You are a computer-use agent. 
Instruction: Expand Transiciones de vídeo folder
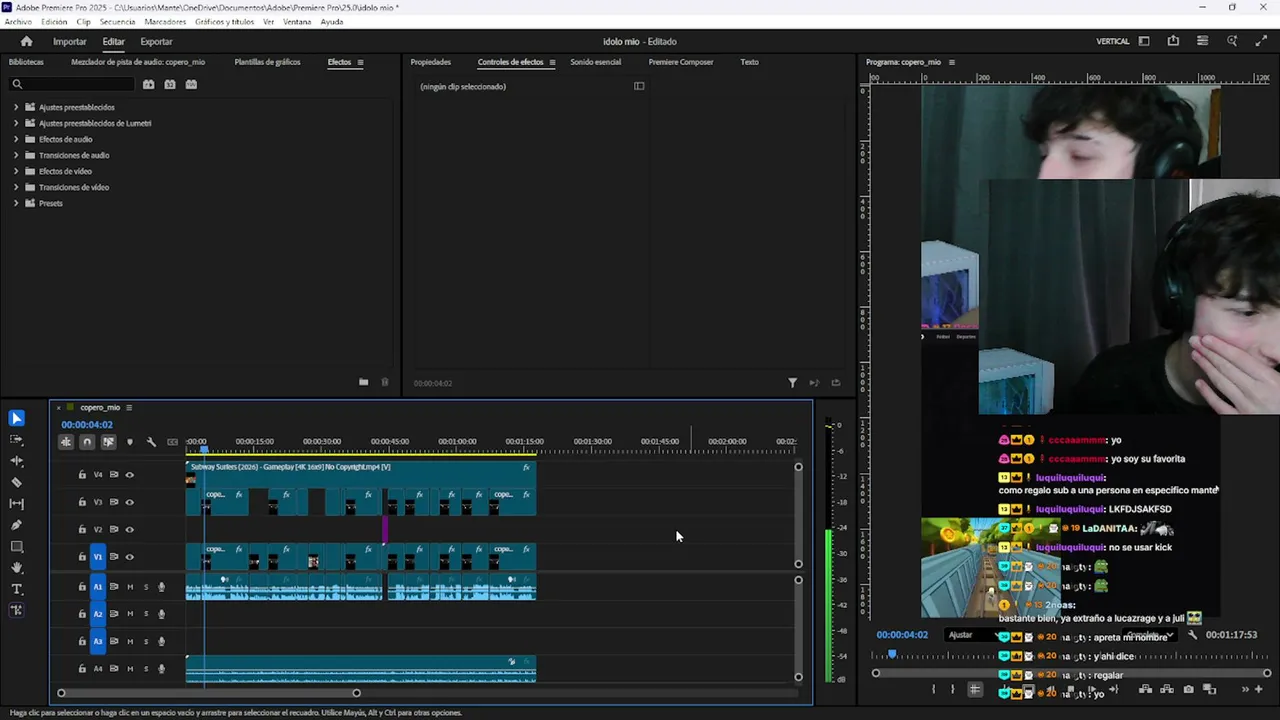pyautogui.click(x=16, y=187)
